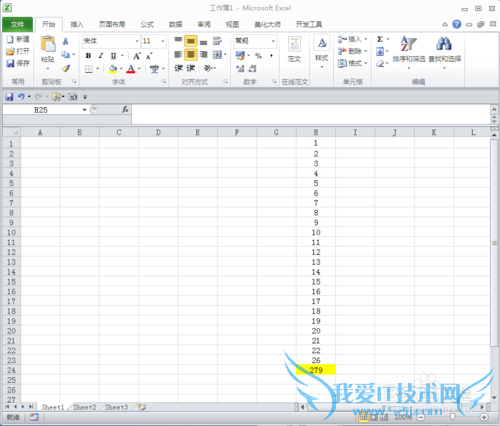Click the Excel Help question mark icon
This screenshot has width=500, height=426.
pos(457,24)
